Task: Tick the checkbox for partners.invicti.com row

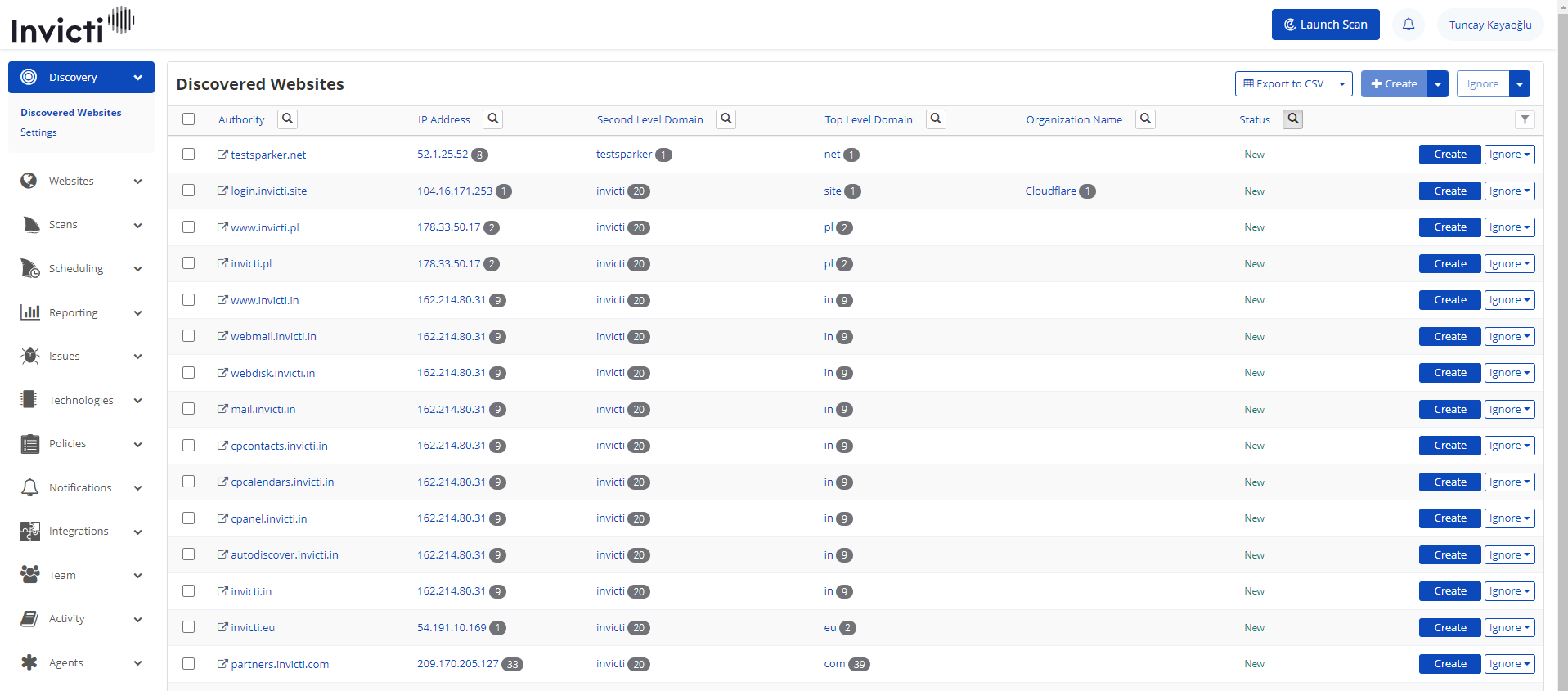Action: click(x=189, y=663)
